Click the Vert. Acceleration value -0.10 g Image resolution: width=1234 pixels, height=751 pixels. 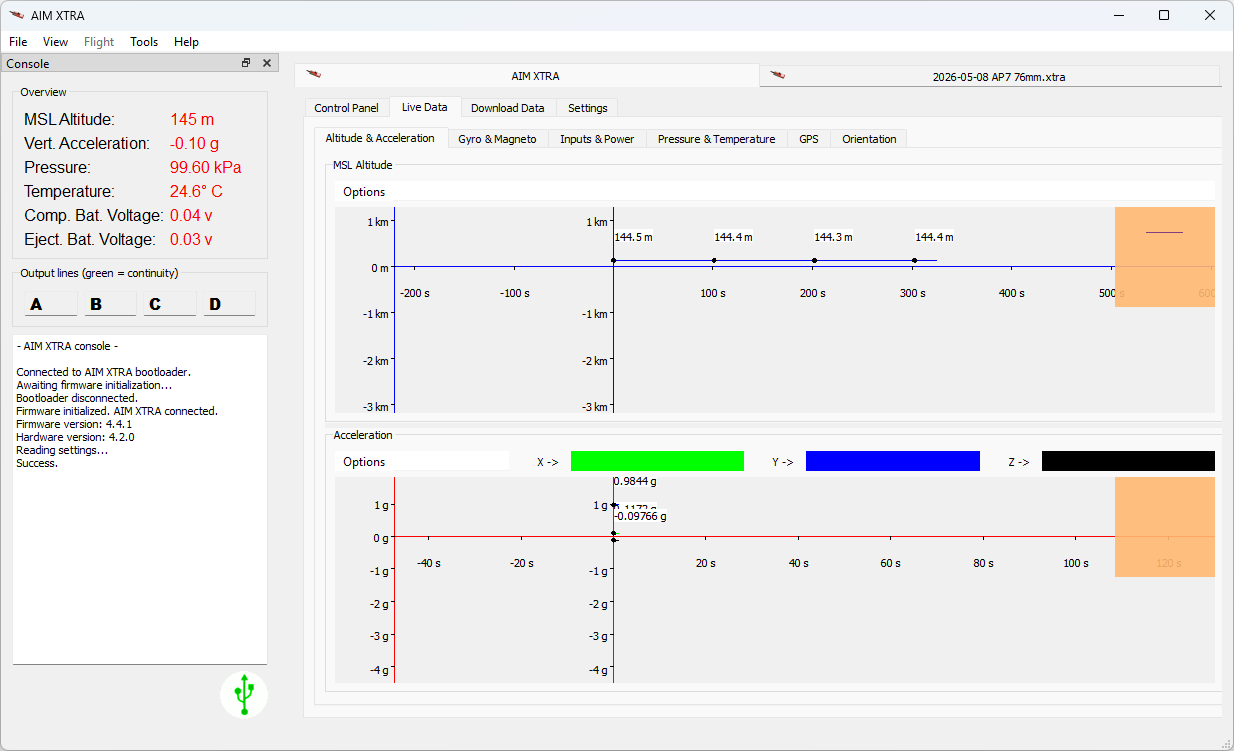tap(196, 143)
